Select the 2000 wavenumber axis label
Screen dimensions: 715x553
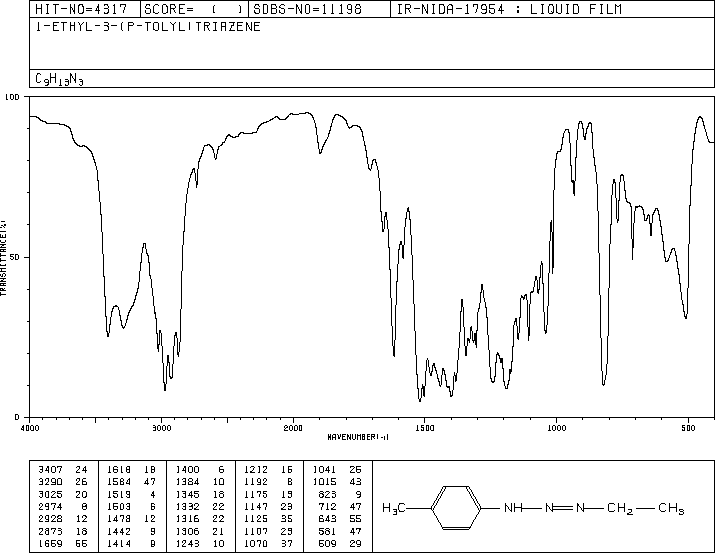click(293, 428)
